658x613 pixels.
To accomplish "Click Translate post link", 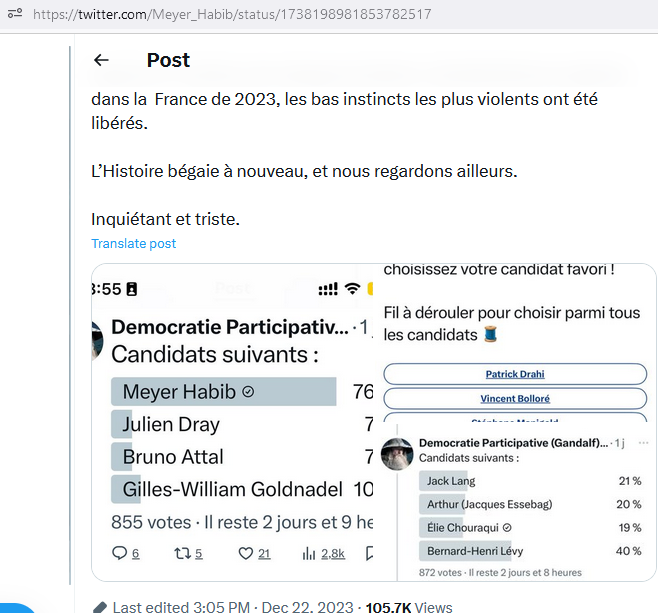I will [133, 244].
